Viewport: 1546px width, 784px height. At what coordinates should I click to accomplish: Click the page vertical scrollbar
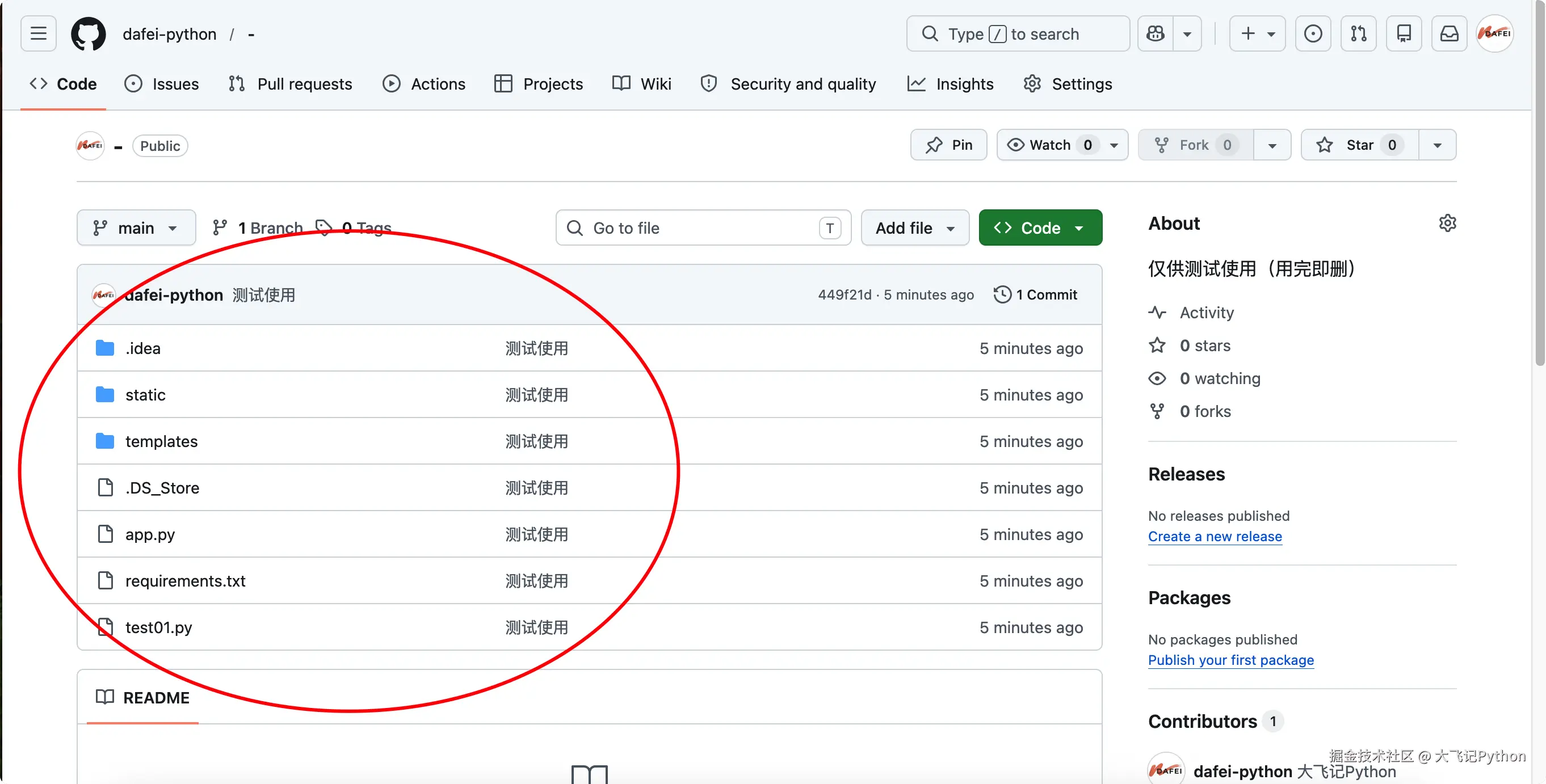tap(1539, 183)
